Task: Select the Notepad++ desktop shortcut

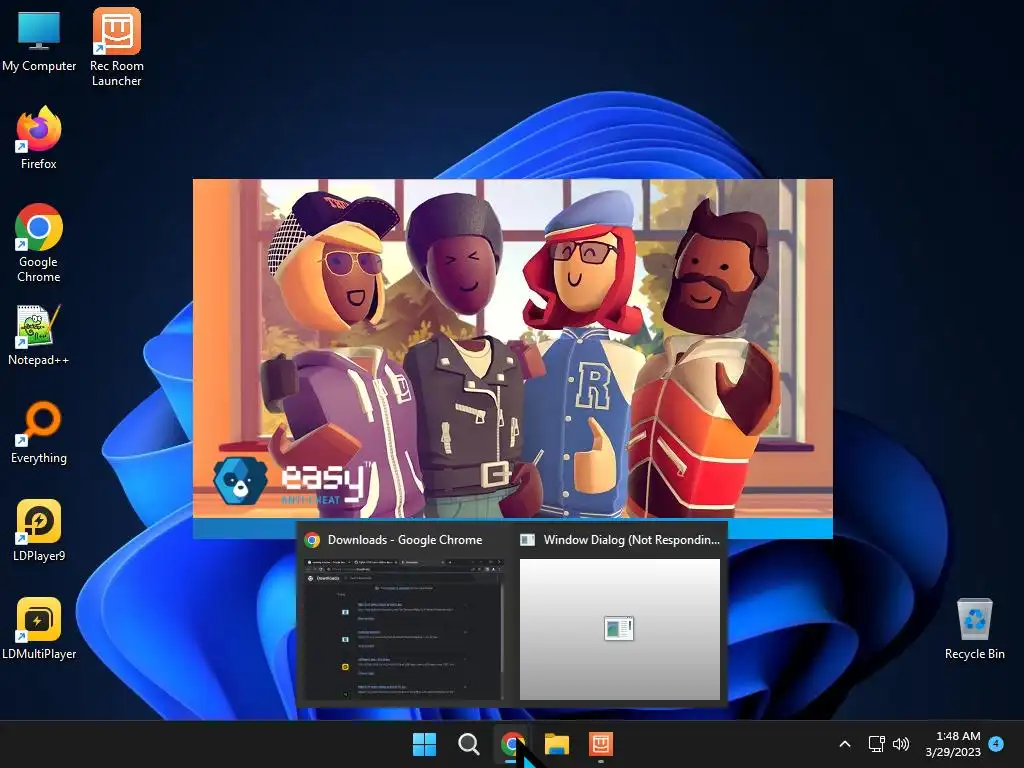Action: (39, 334)
